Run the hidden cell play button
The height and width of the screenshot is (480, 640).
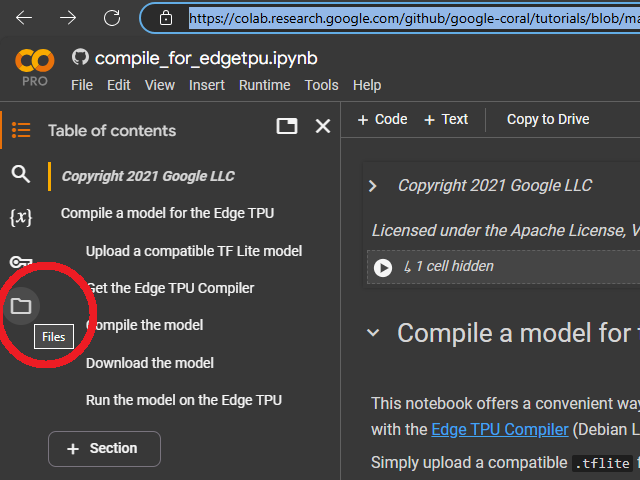[383, 268]
